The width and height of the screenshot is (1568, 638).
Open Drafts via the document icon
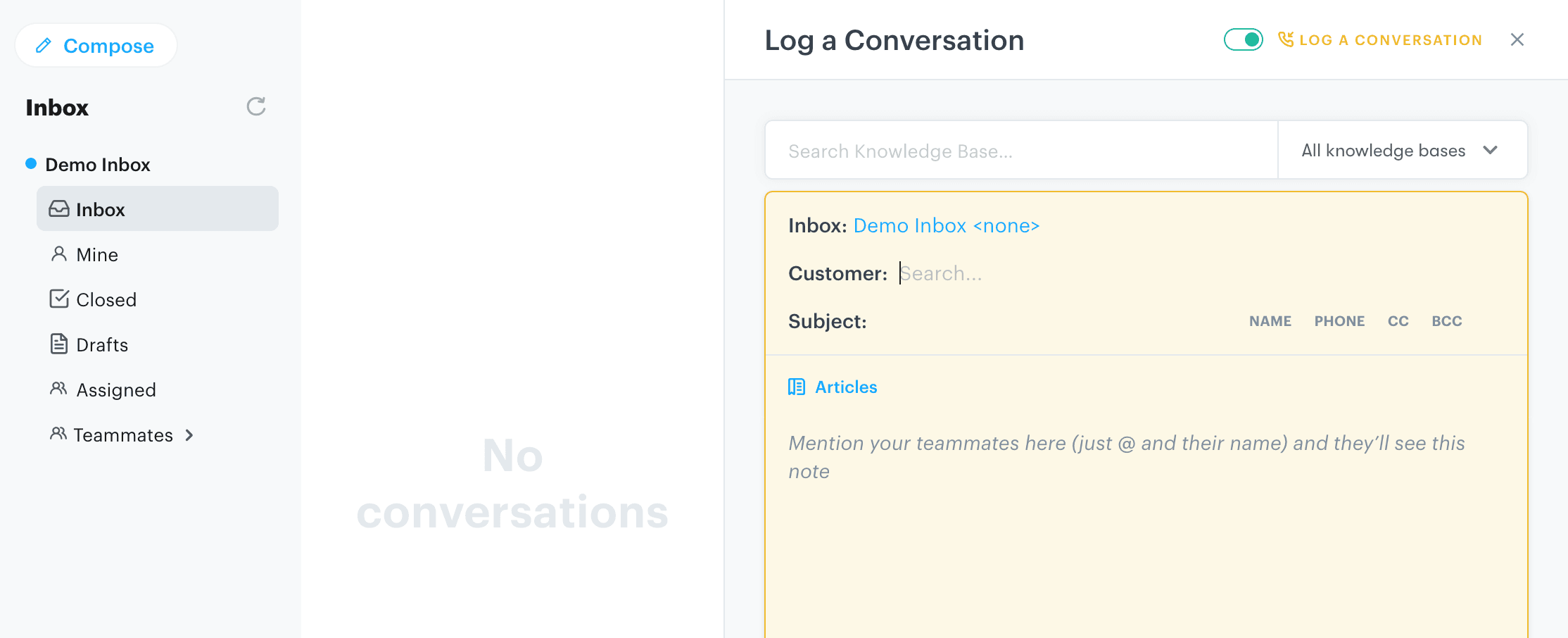58,344
